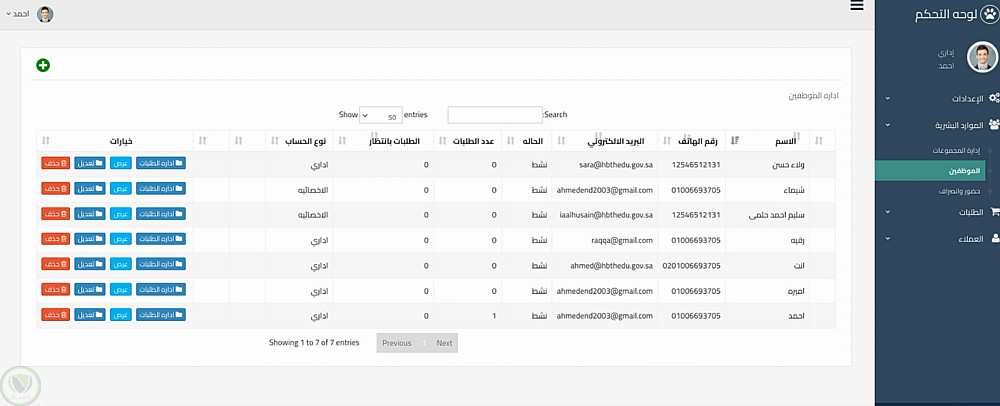Click the Search input field
1000x406 pixels.
(x=495, y=115)
